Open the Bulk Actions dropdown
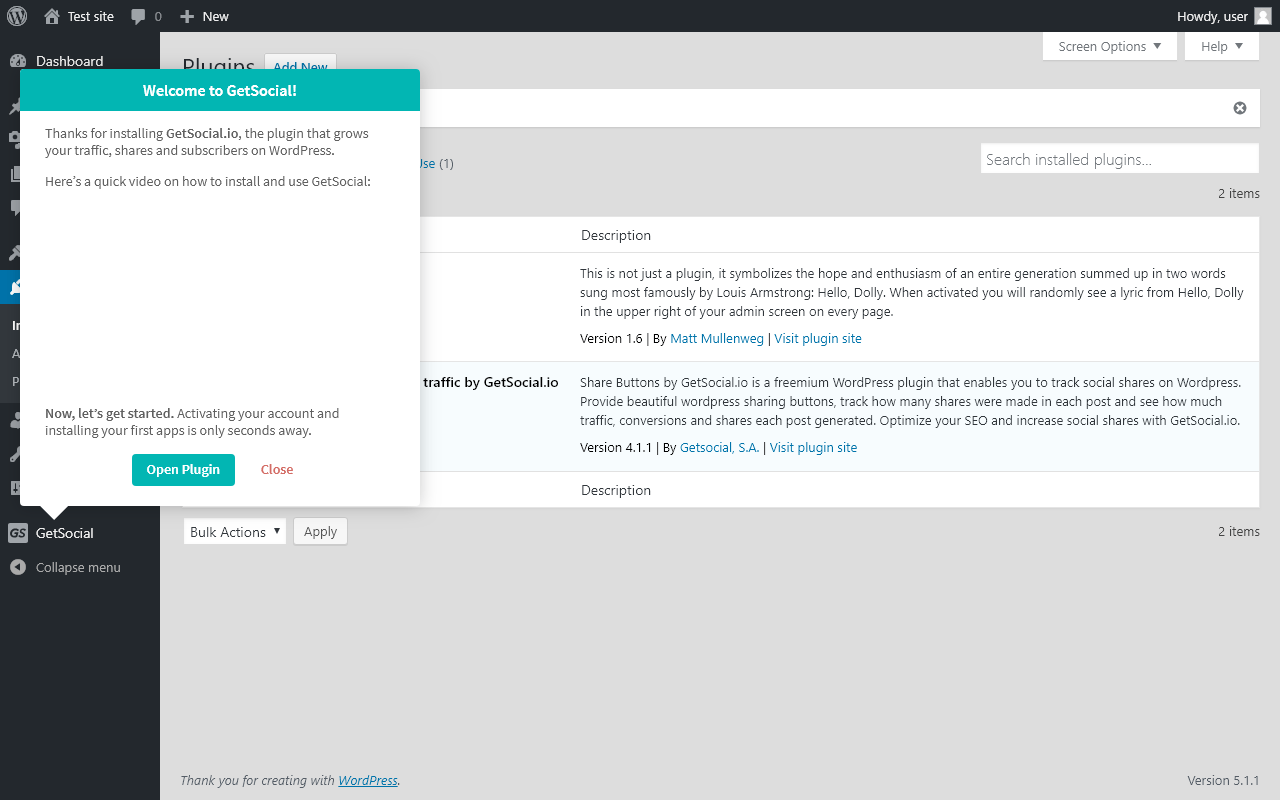The width and height of the screenshot is (1280, 800). pos(235,531)
